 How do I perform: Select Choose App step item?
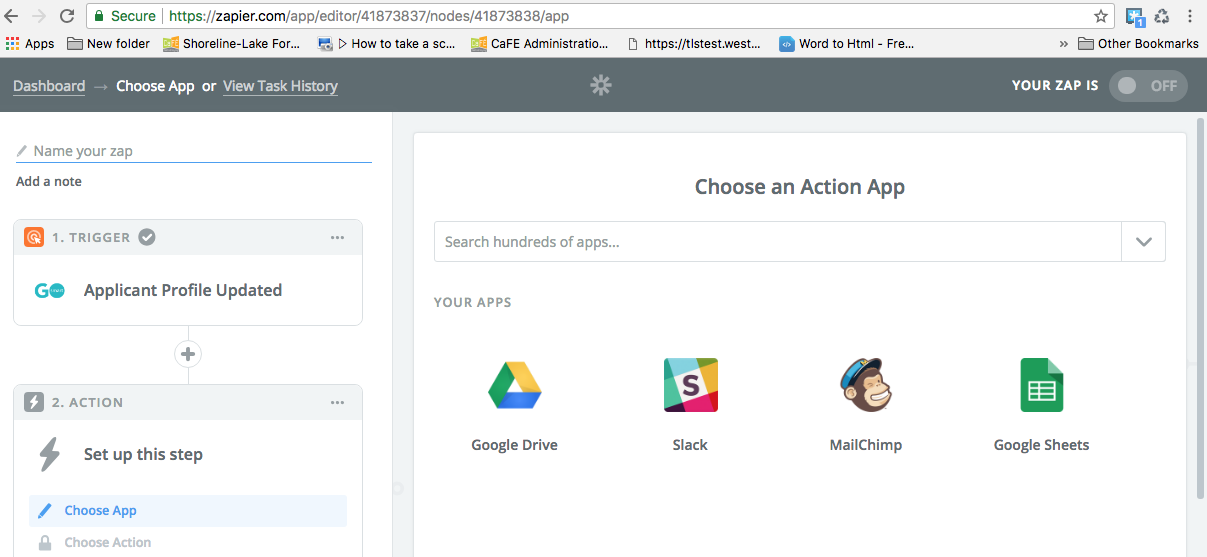188,511
